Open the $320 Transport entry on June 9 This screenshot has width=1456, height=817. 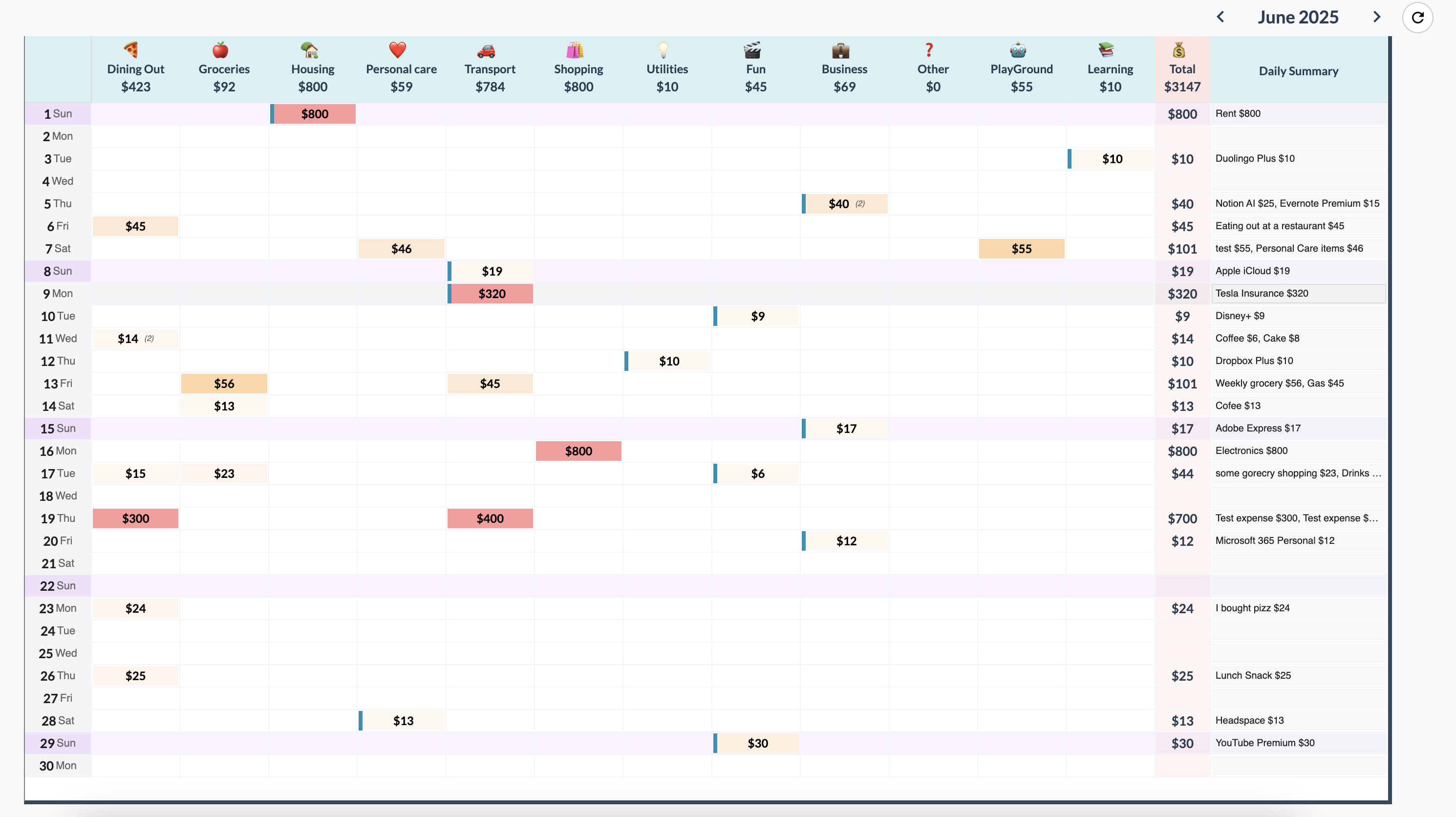[x=491, y=294]
